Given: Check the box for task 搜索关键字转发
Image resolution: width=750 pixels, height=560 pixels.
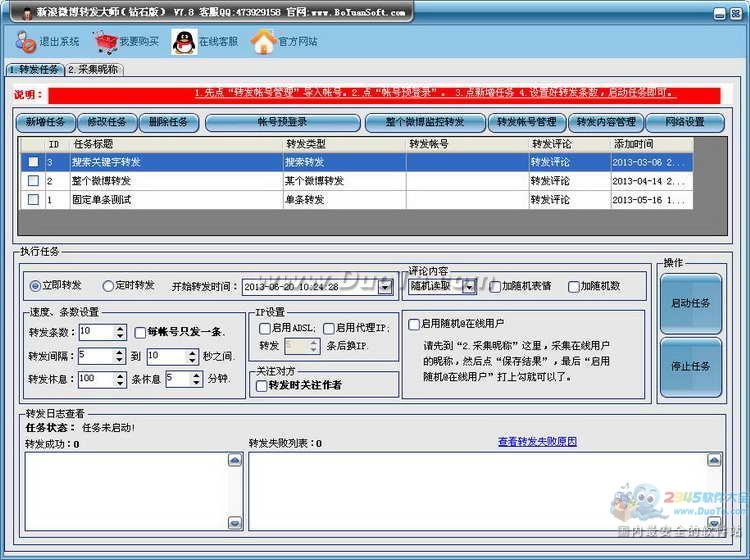Looking at the screenshot, I should [x=33, y=162].
